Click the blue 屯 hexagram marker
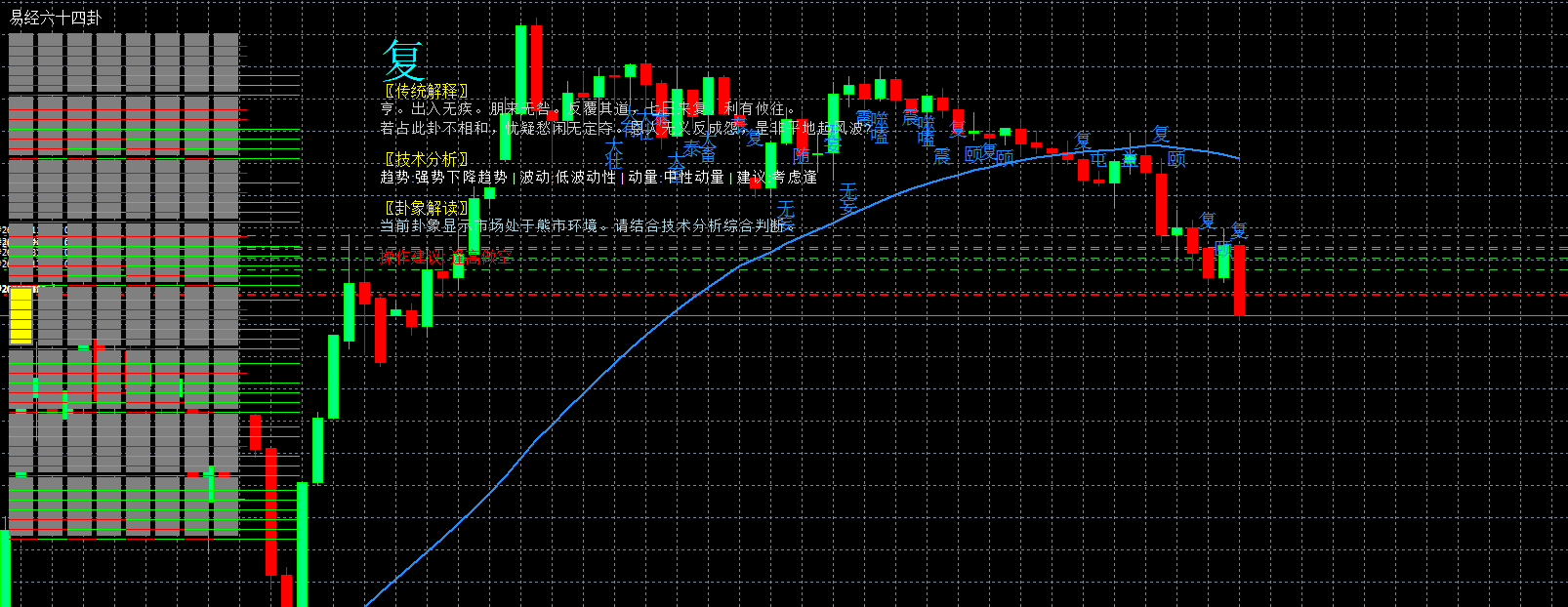Image resolution: width=1568 pixels, height=607 pixels. click(1098, 159)
